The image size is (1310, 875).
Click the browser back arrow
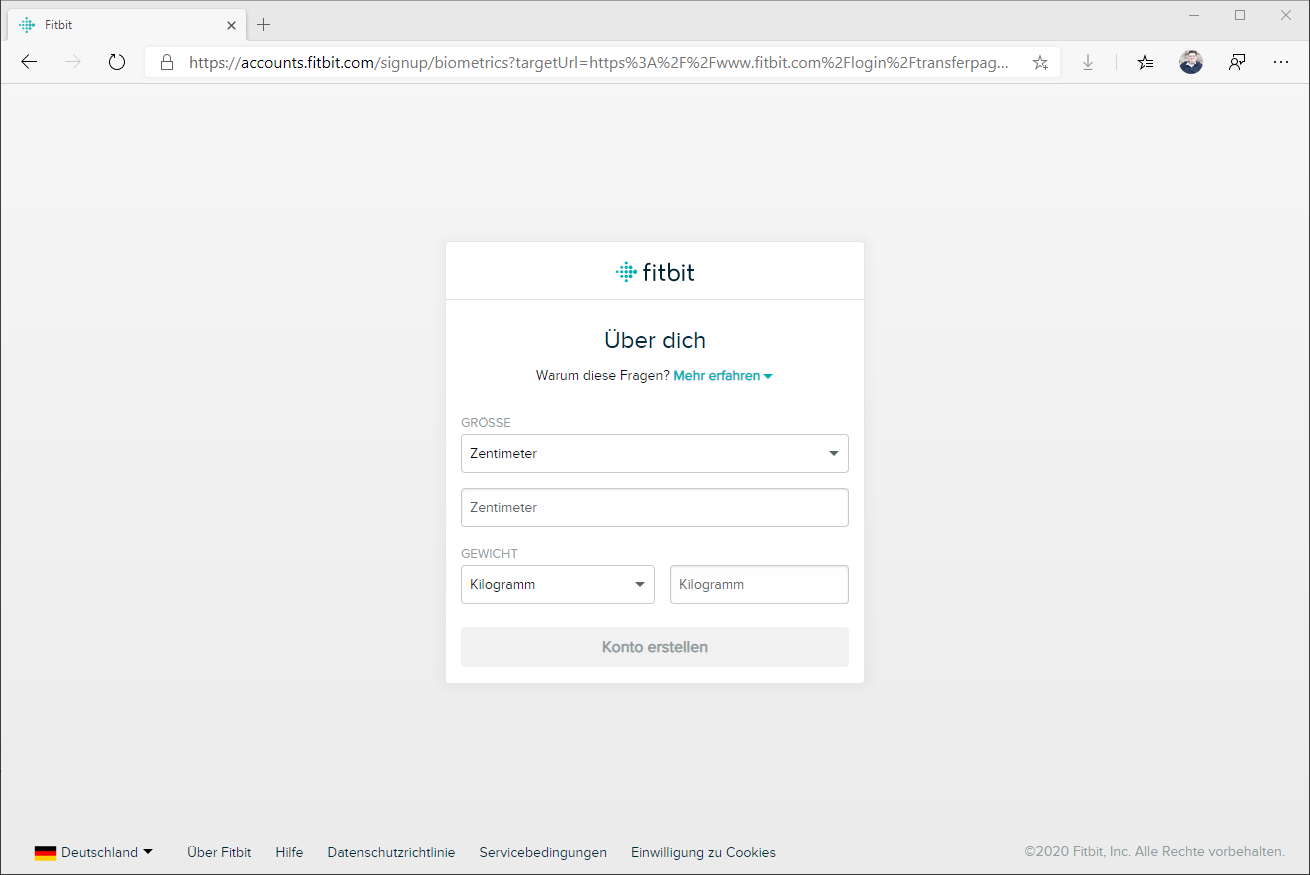(29, 62)
